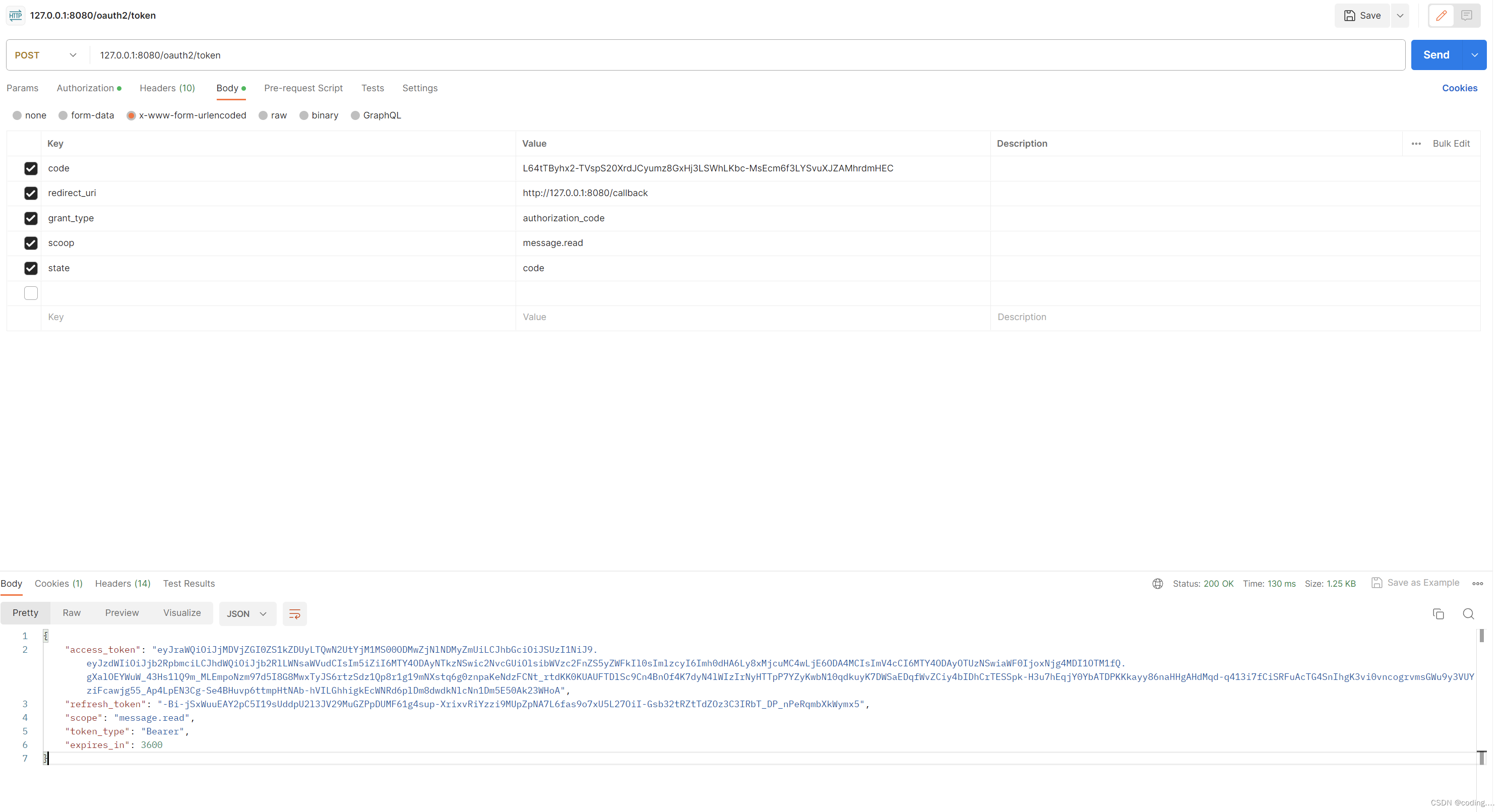Click the Time 130 ms text
The width and height of the screenshot is (1502, 812).
pos(1269,584)
